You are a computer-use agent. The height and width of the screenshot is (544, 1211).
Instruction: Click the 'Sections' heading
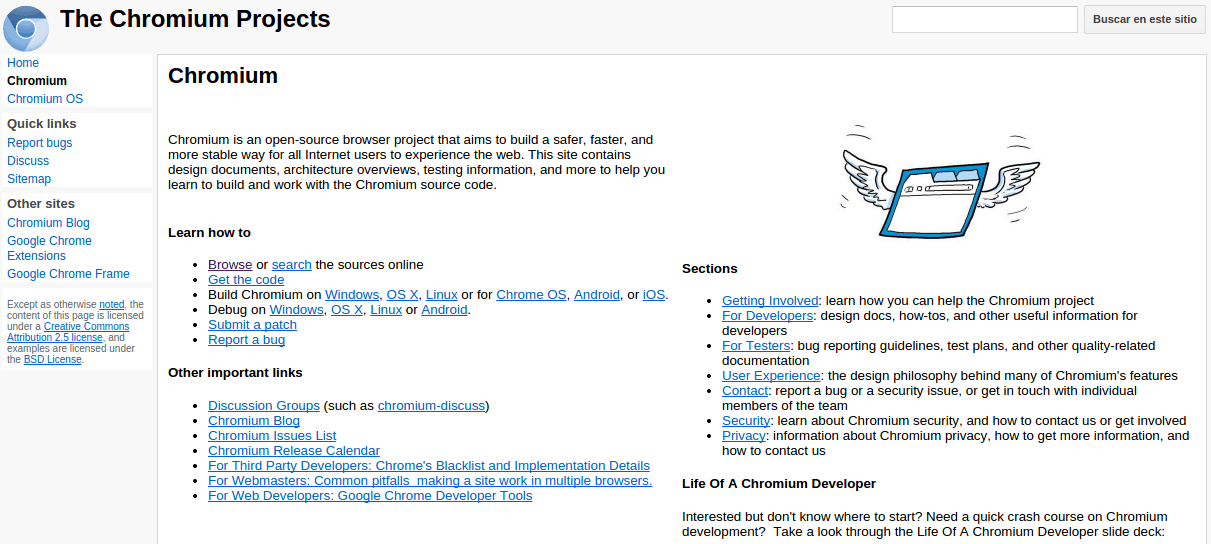[710, 269]
